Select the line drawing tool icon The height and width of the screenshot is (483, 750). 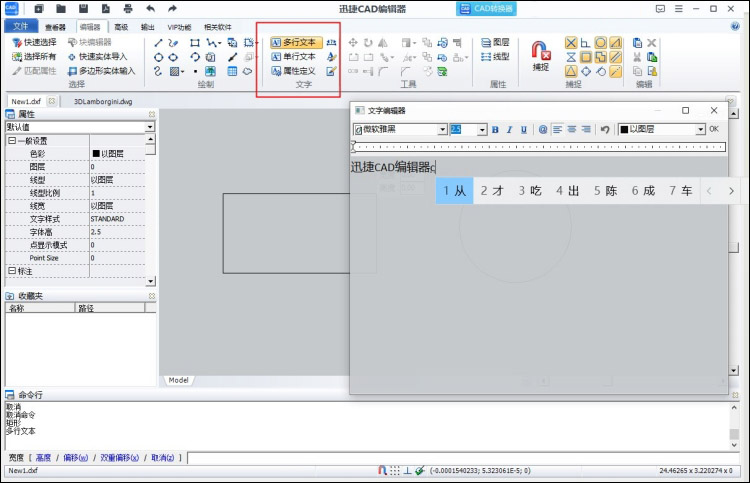point(158,43)
